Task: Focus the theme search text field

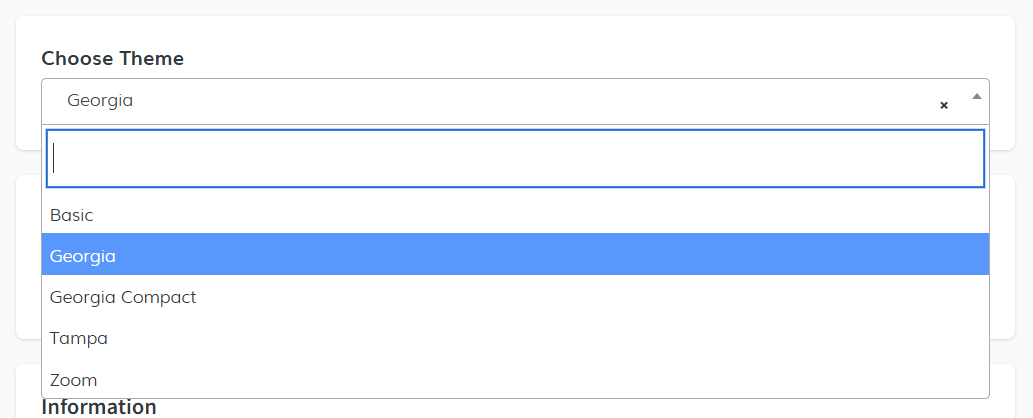Action: click(515, 158)
